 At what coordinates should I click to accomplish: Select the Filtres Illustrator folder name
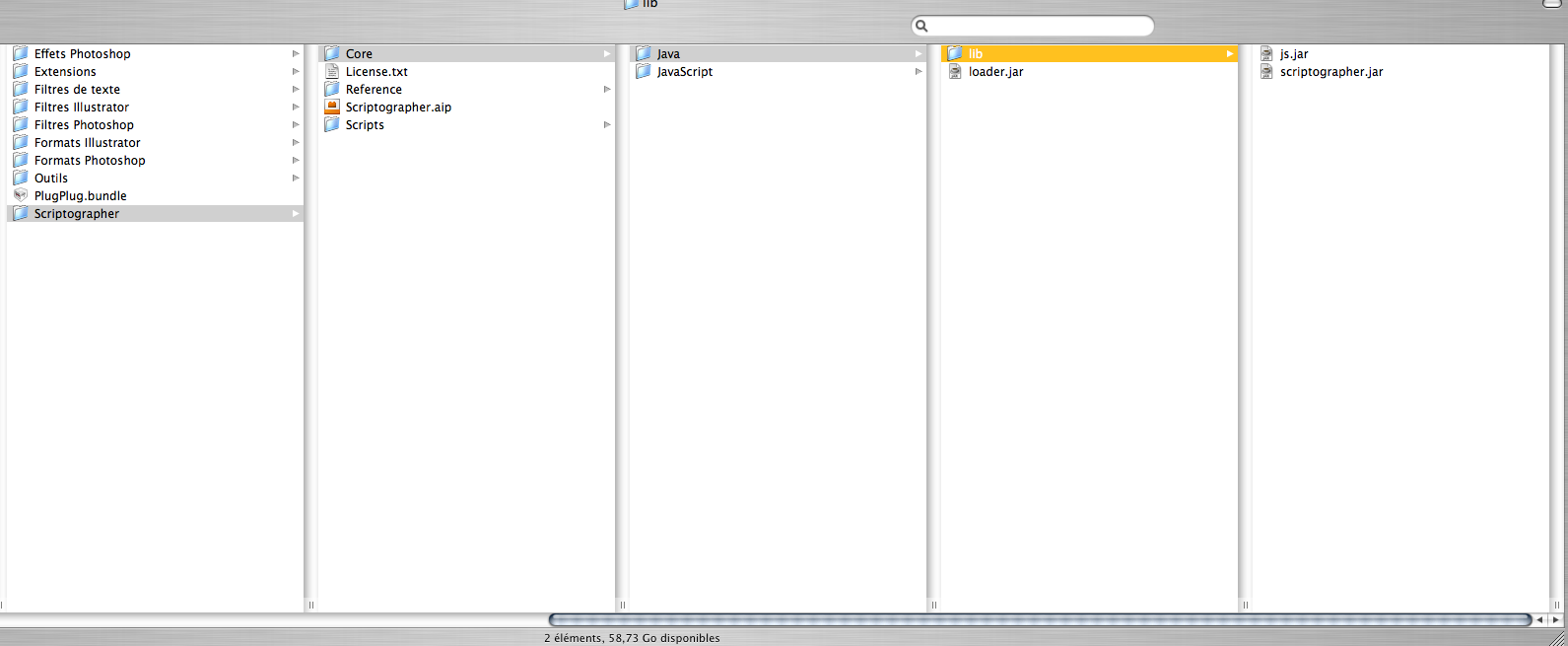tap(82, 107)
